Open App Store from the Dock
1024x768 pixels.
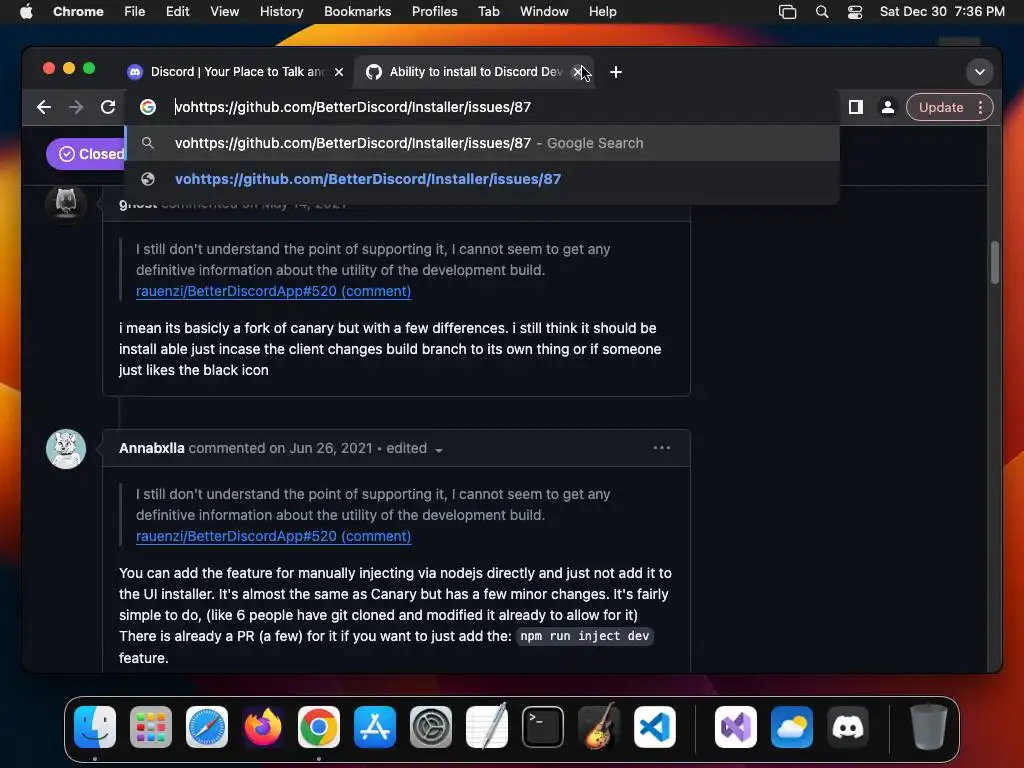click(x=375, y=727)
